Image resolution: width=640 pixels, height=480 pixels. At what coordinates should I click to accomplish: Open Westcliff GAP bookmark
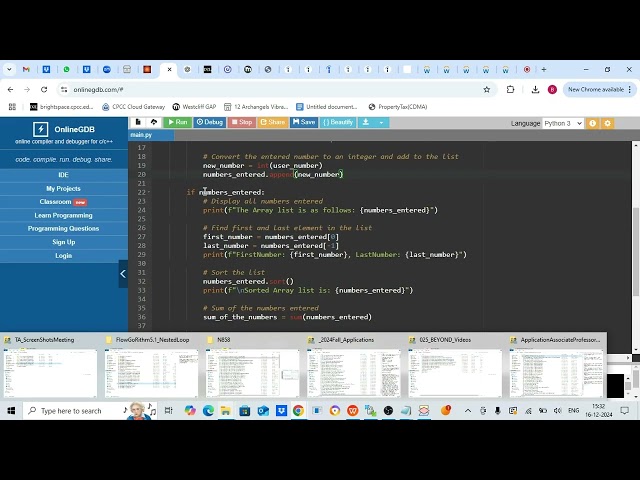(x=194, y=107)
